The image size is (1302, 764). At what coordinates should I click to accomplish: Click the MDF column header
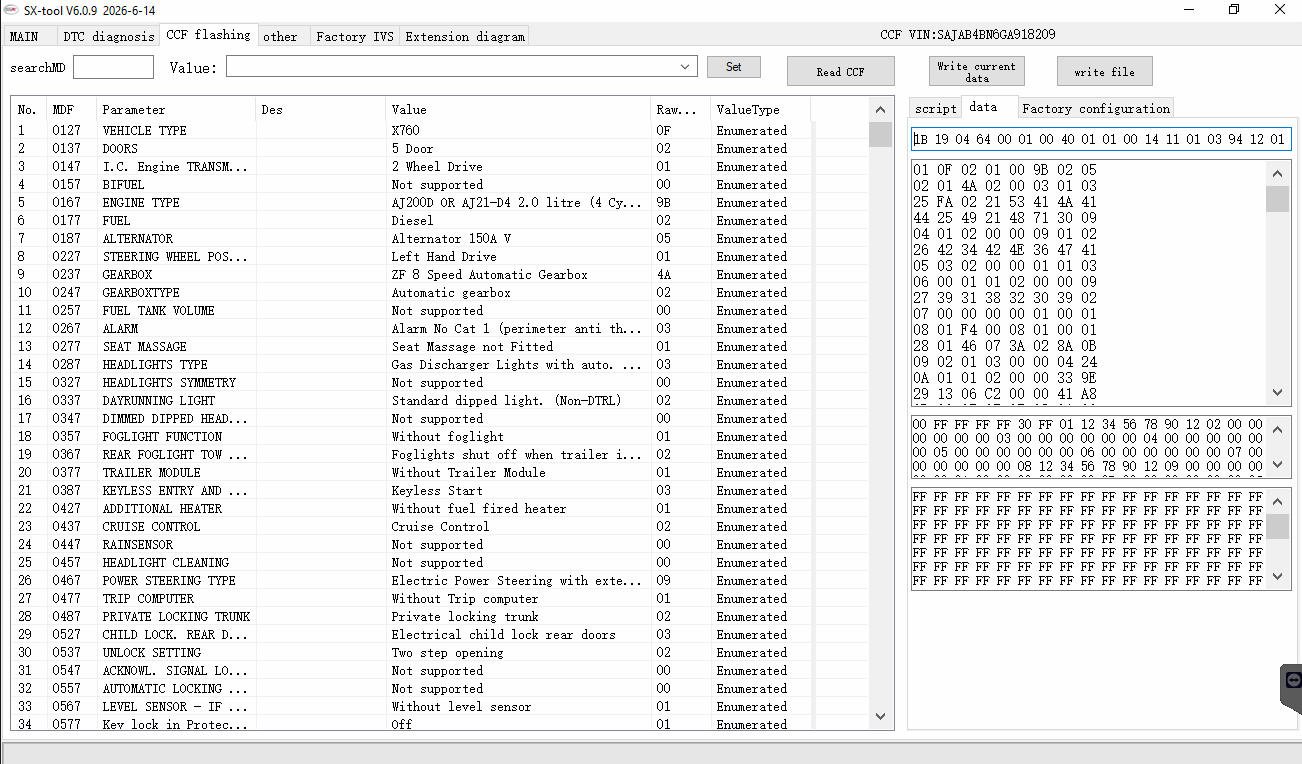click(x=72, y=110)
